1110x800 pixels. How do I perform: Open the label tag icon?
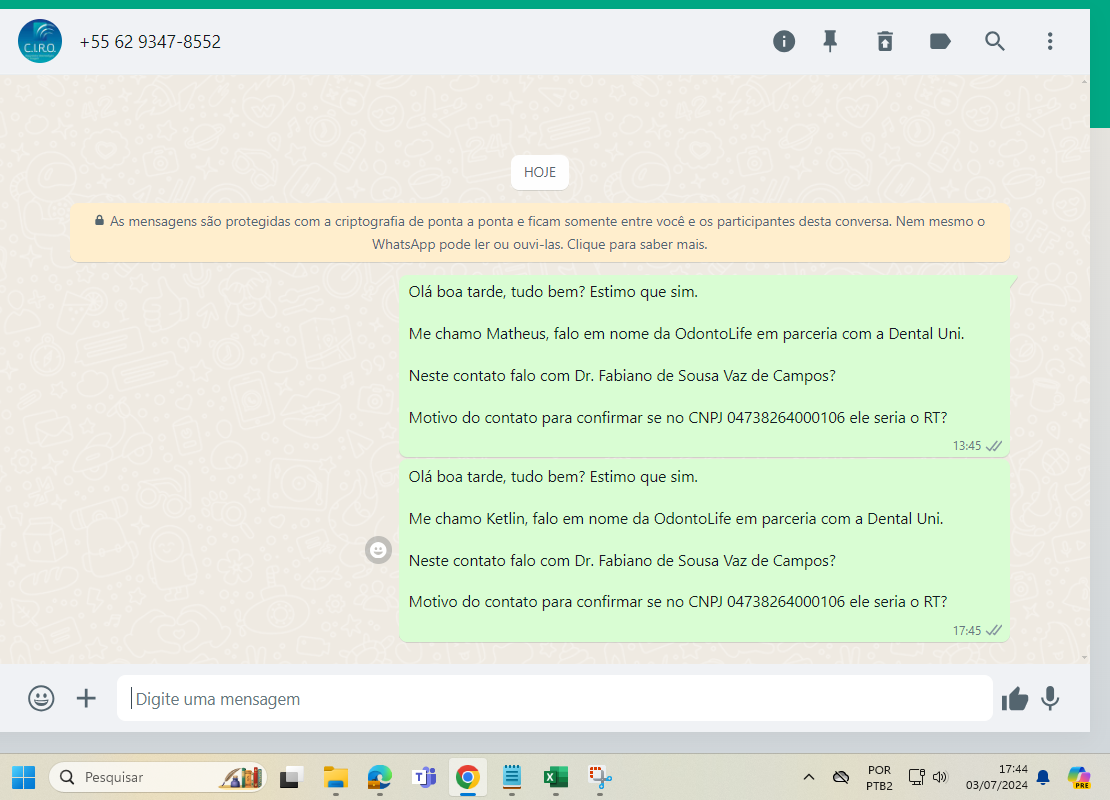click(x=940, y=42)
